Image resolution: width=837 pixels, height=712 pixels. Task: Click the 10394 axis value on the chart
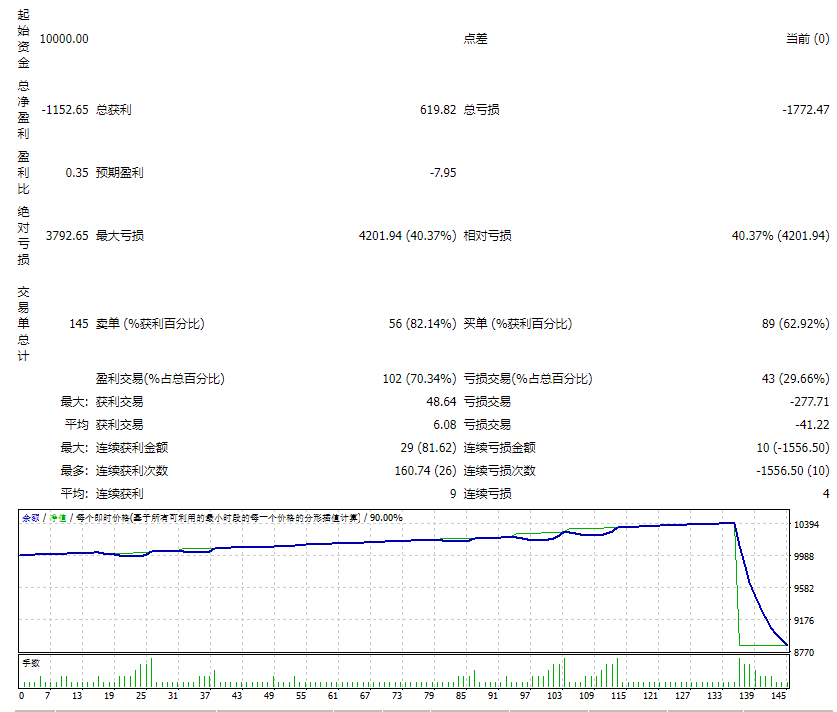click(x=810, y=522)
